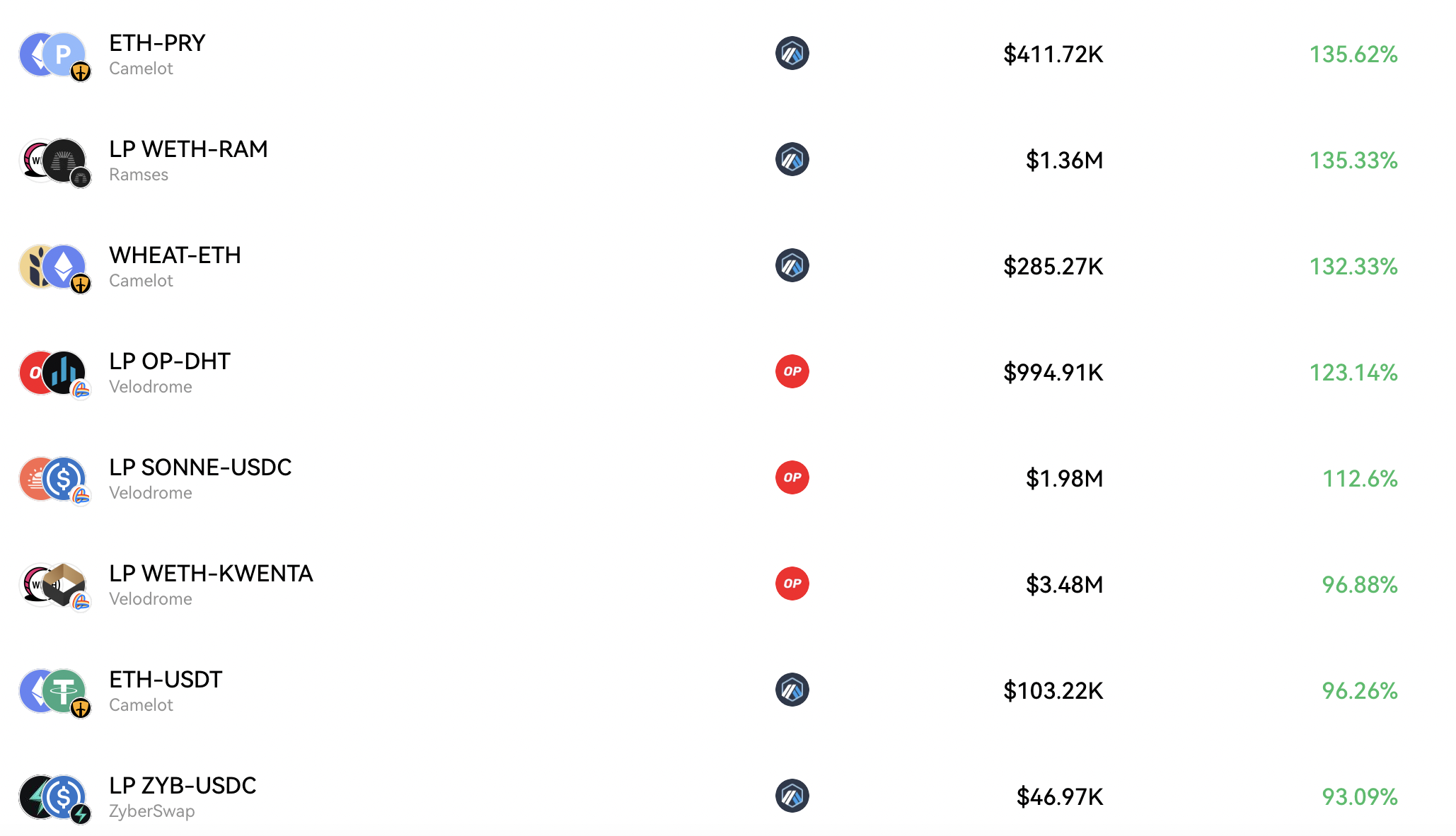This screenshot has width=1456, height=836.
Task: Click the WHEAT-ETH token pair icon
Action: coord(54,267)
